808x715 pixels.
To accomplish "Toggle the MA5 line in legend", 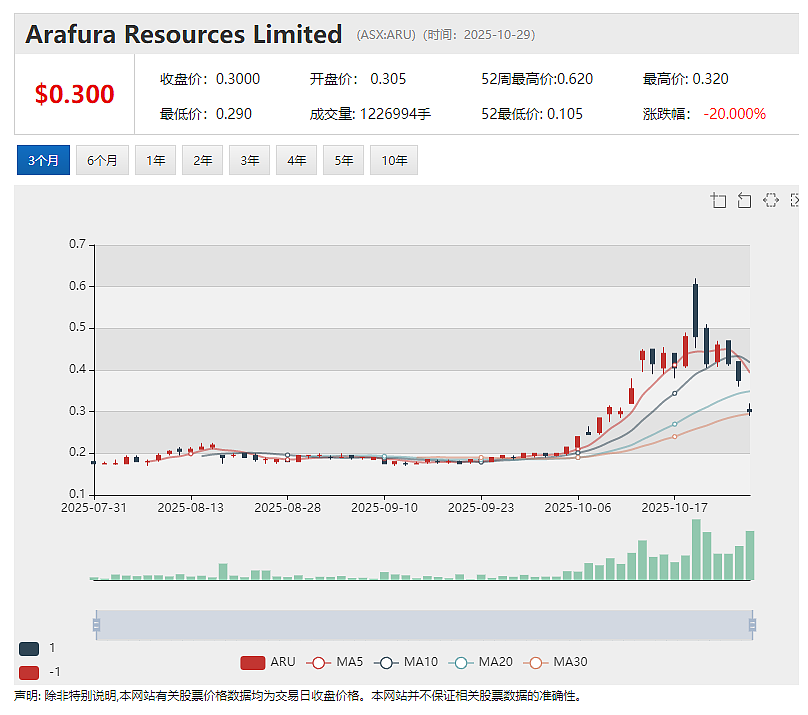I will click(335, 662).
